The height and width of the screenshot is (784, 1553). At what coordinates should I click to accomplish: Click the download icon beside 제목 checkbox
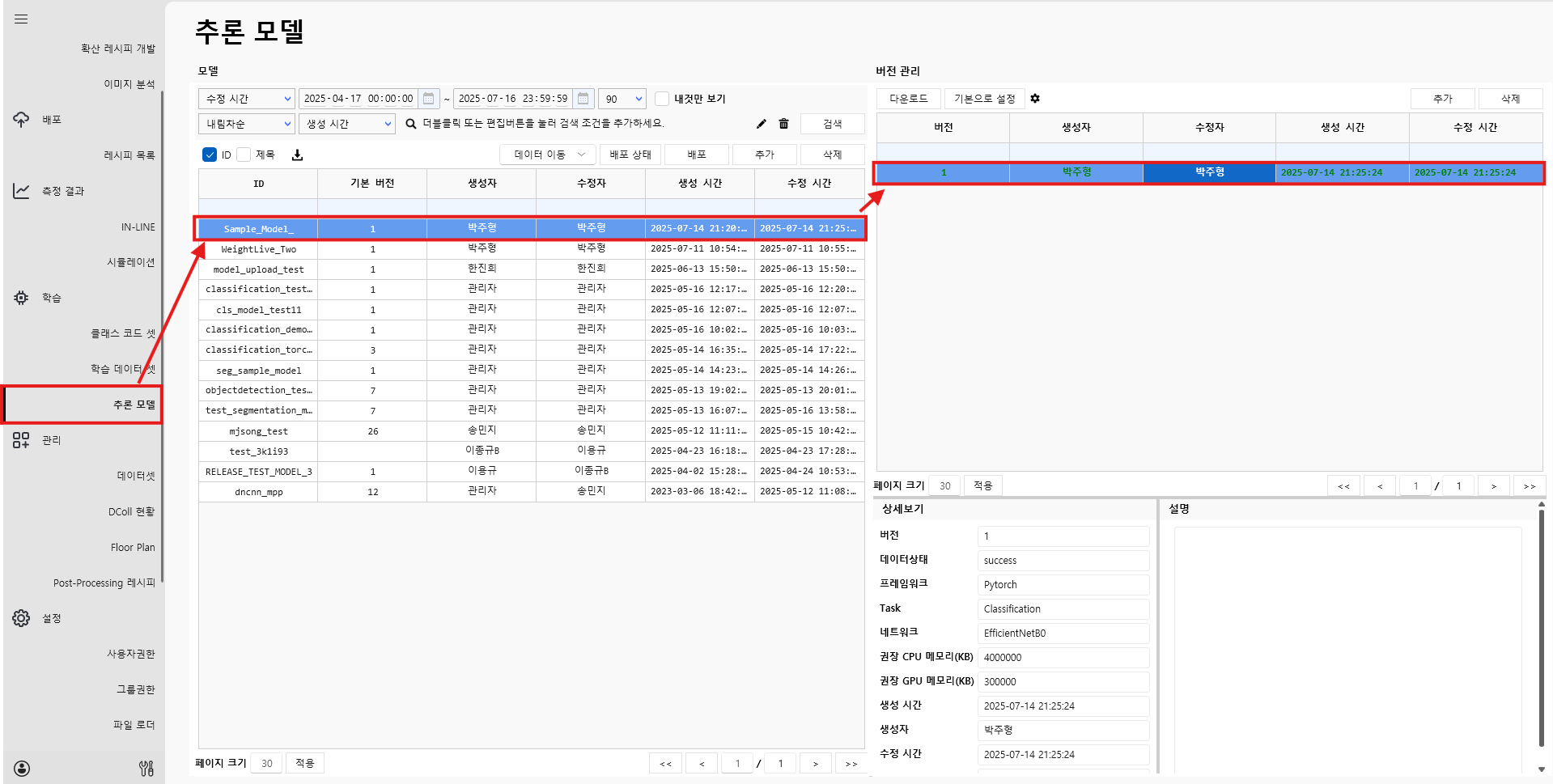tap(297, 155)
